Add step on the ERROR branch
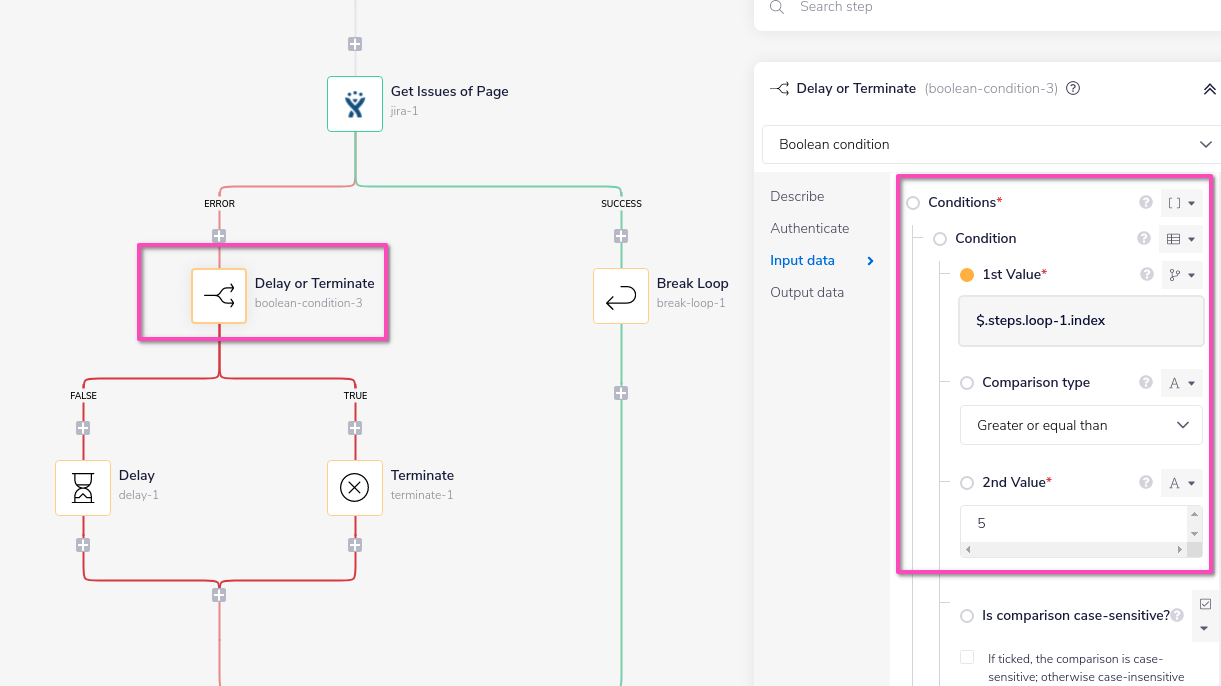Screen dimensions: 1221x686 pos(219,236)
